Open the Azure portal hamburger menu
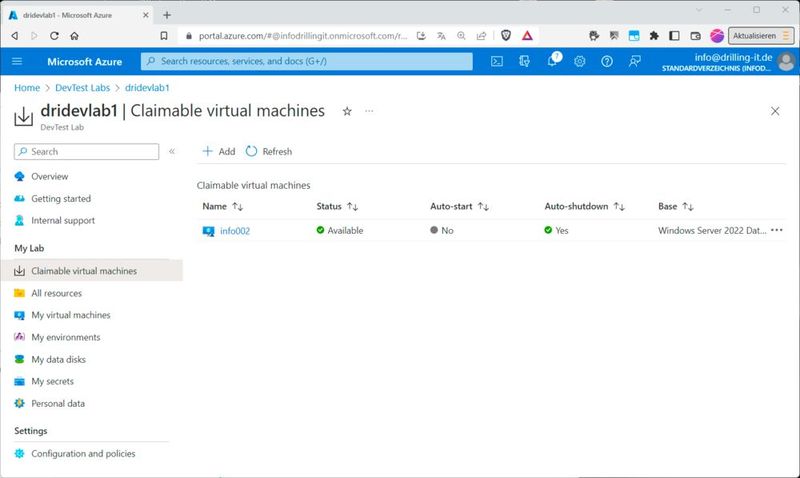The image size is (800, 478). point(17,61)
